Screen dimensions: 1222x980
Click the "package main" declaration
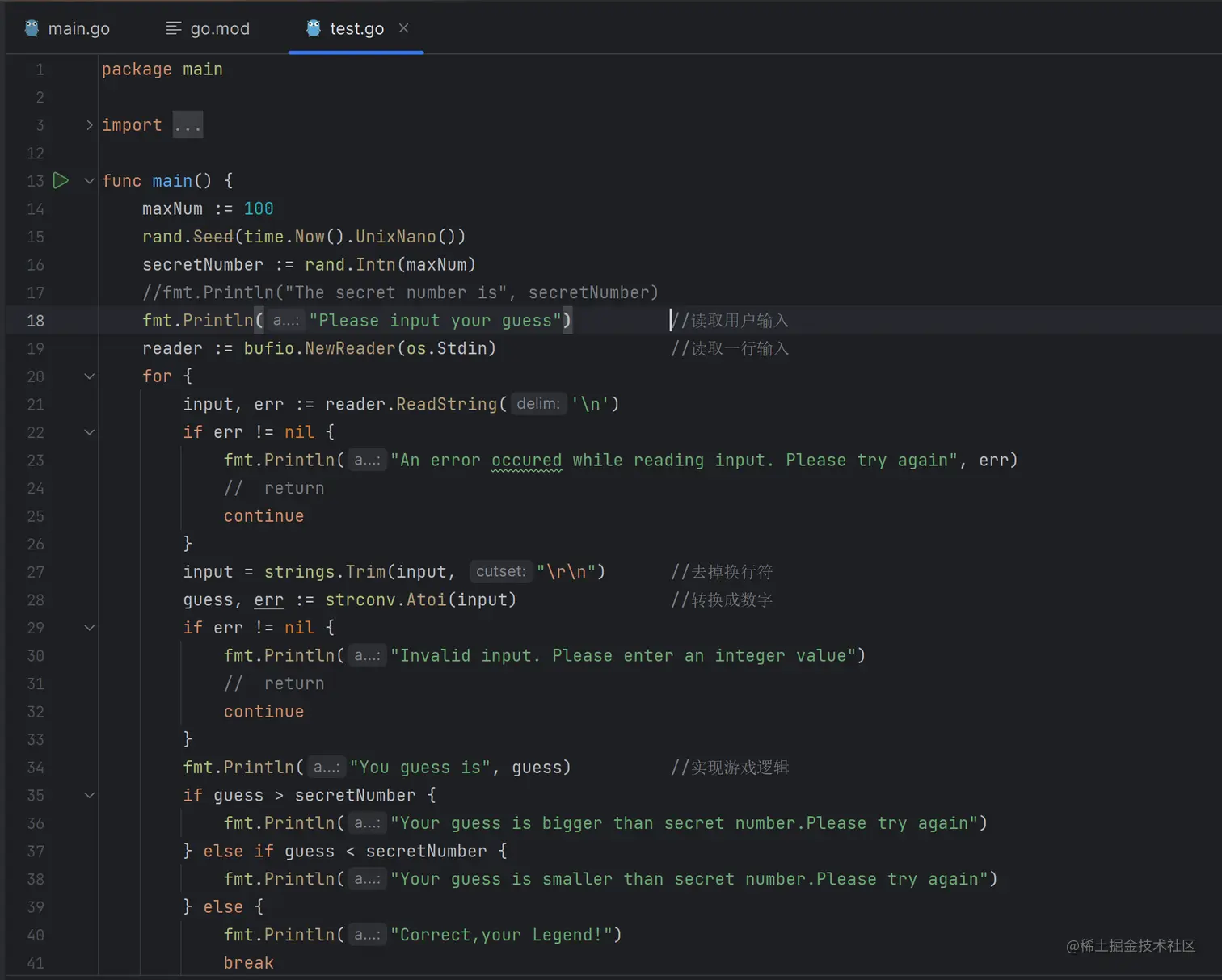(162, 69)
